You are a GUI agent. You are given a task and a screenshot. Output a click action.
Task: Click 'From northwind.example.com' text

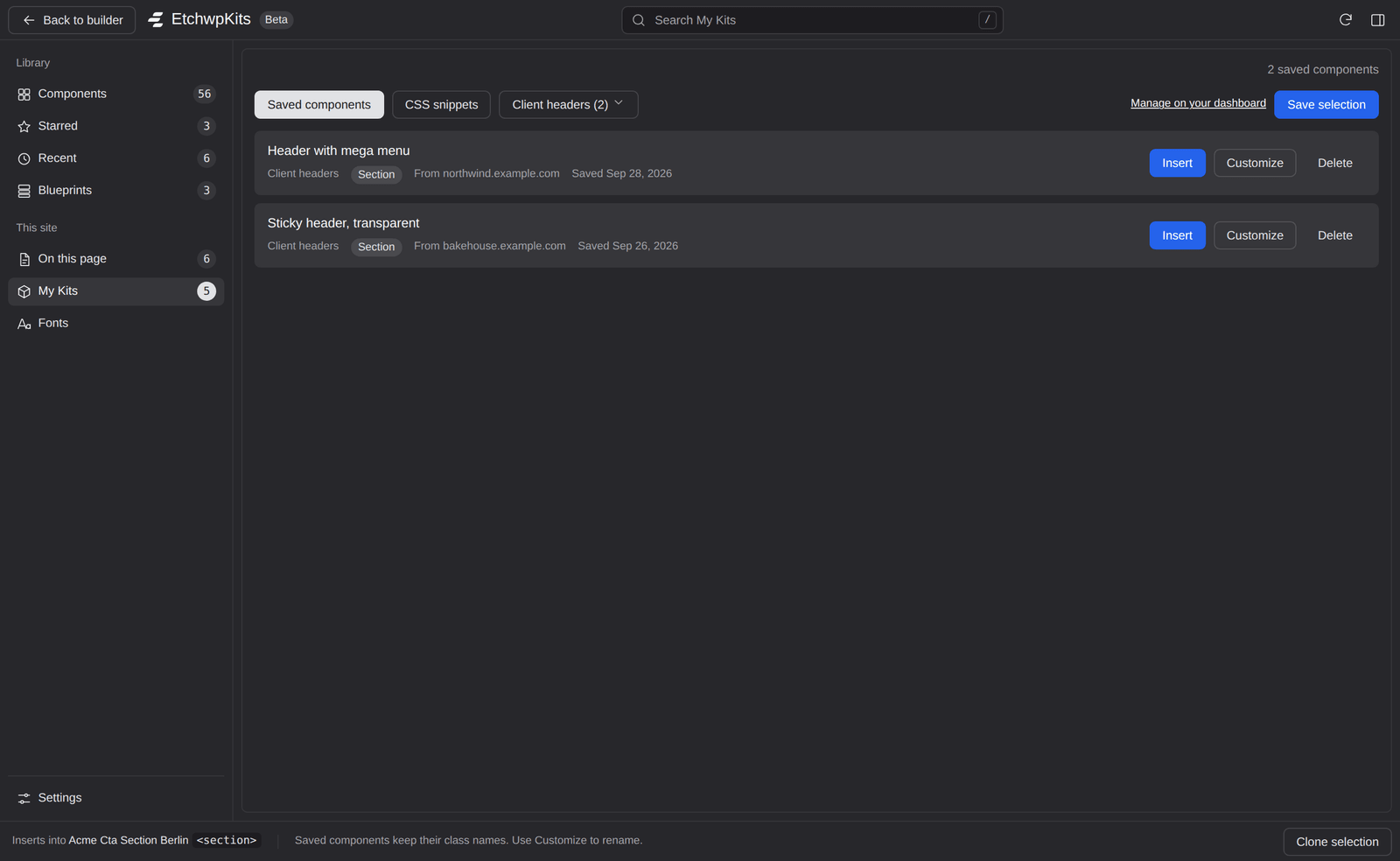tap(486, 173)
